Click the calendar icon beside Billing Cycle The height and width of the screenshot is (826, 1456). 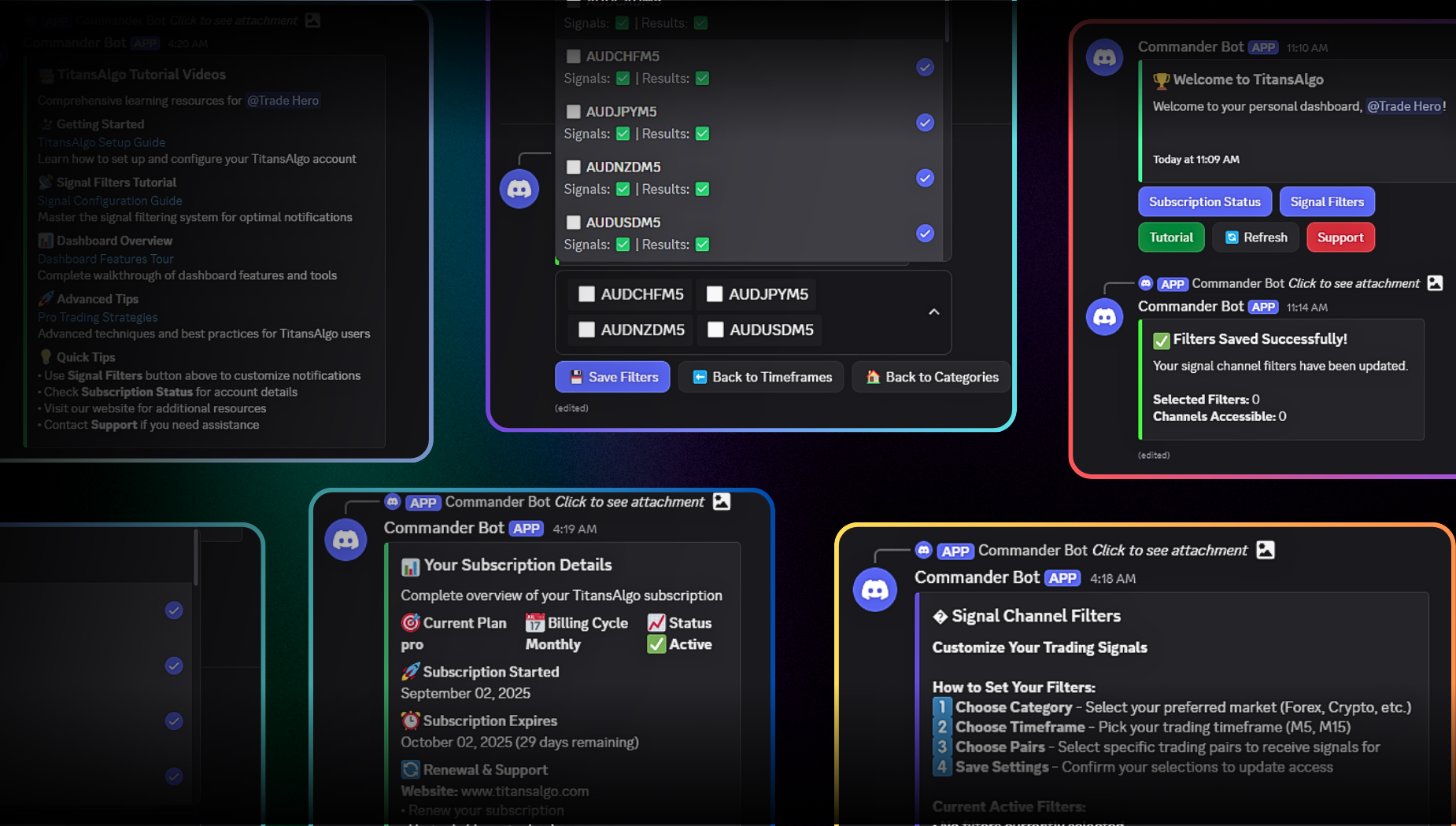coord(534,623)
